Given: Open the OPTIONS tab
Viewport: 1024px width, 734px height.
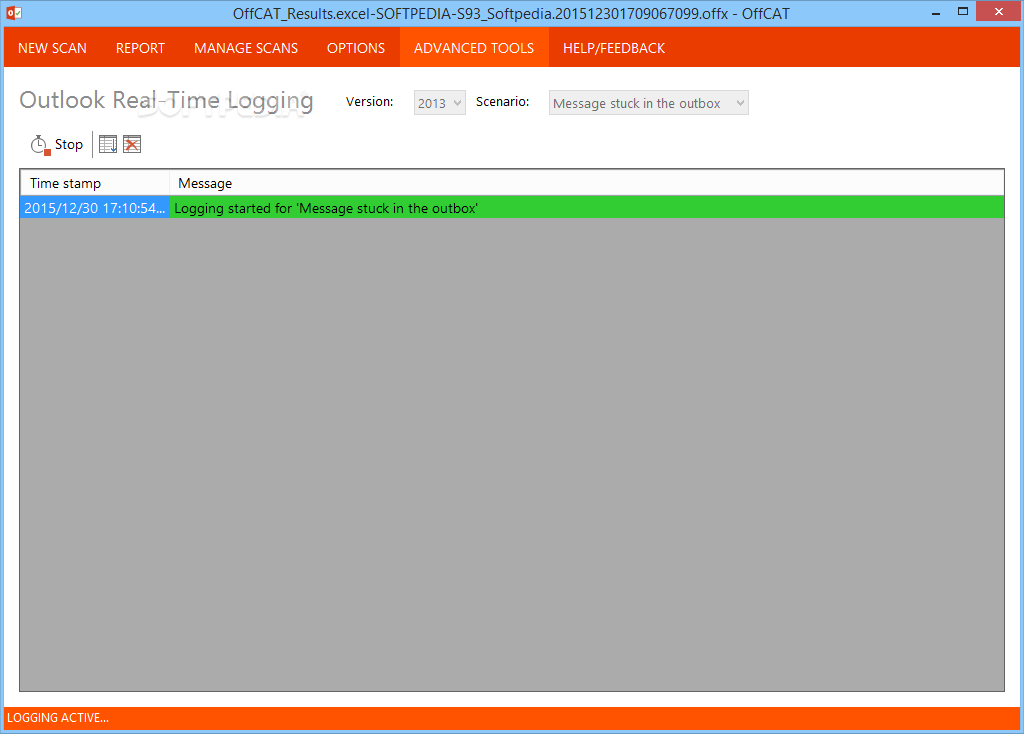Looking at the screenshot, I should coord(356,48).
